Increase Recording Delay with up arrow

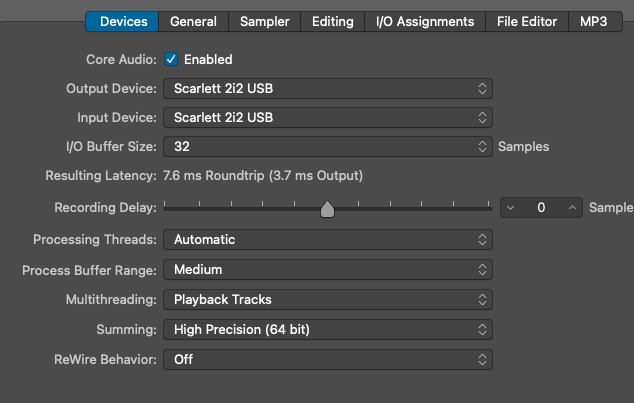(x=572, y=208)
